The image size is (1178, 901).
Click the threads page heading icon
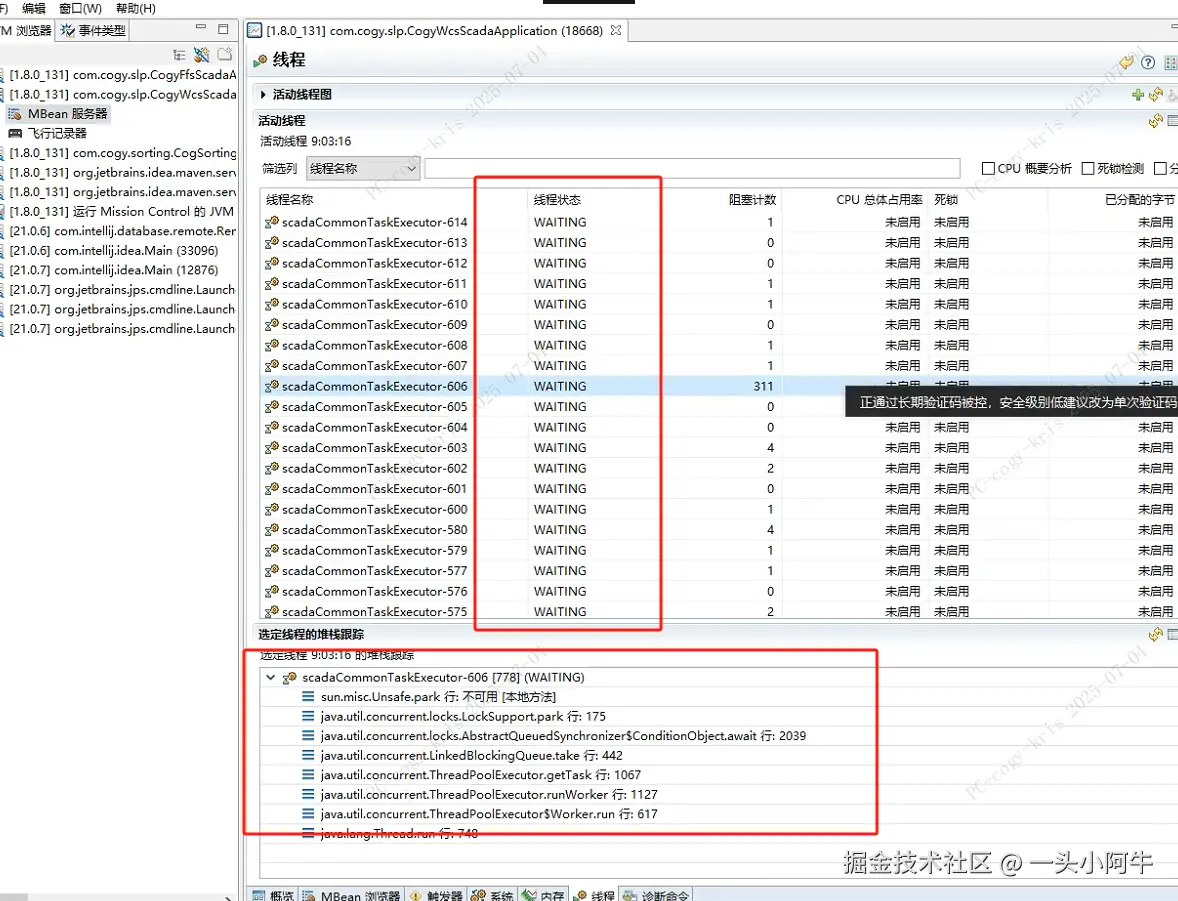tap(261, 60)
